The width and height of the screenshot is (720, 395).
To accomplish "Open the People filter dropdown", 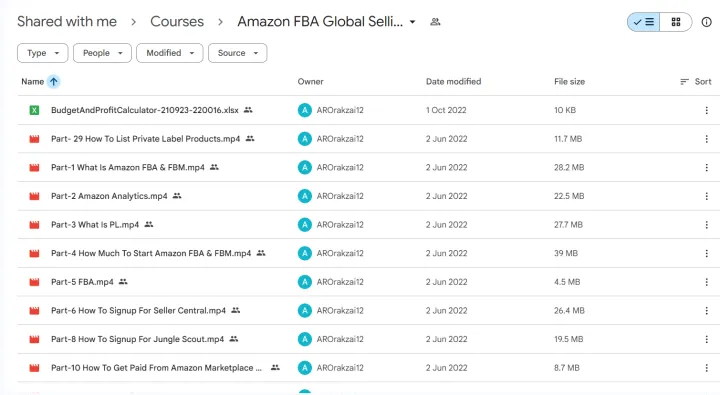I will click(x=102, y=53).
